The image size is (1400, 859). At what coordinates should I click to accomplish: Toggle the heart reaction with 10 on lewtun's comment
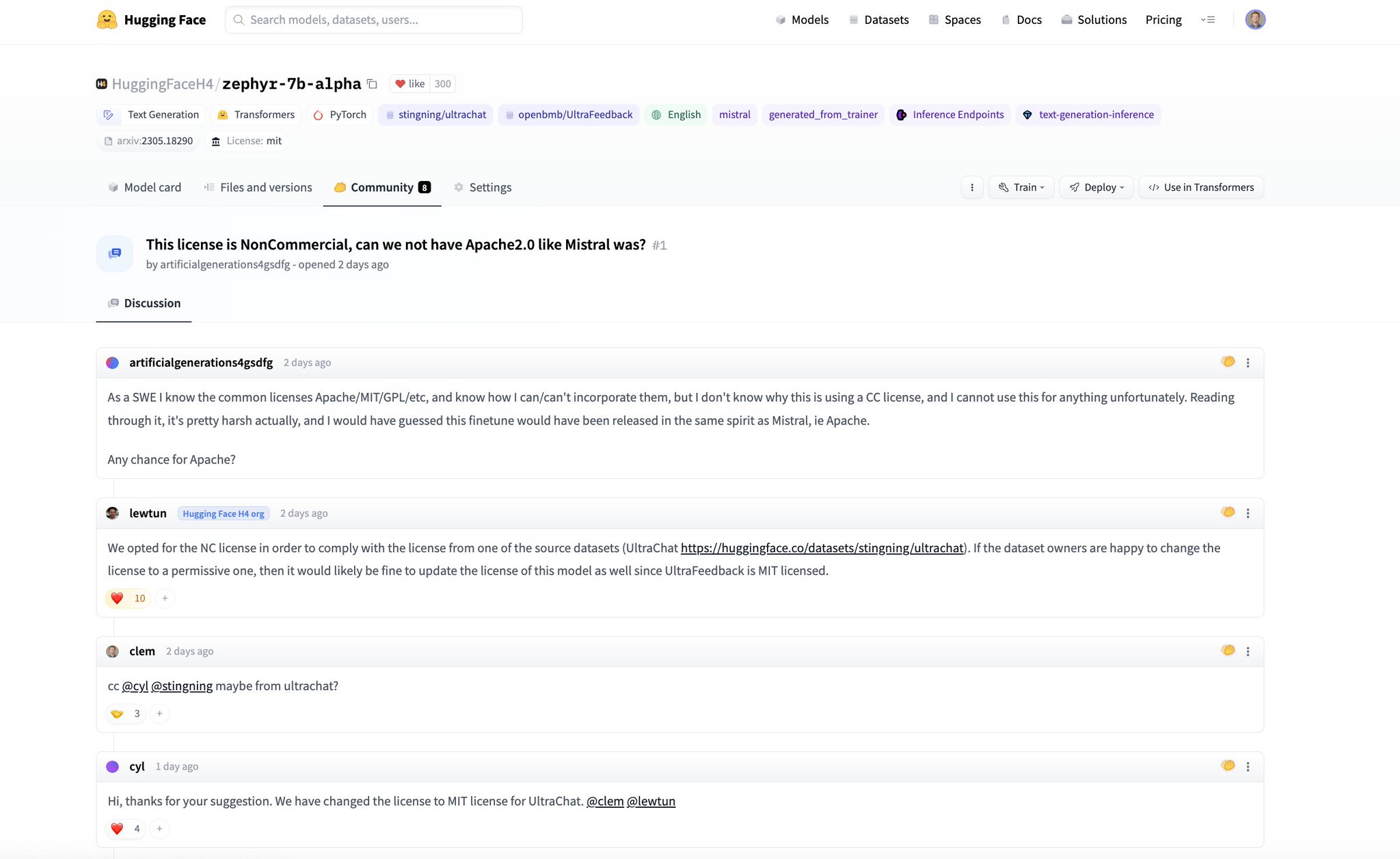(x=128, y=599)
